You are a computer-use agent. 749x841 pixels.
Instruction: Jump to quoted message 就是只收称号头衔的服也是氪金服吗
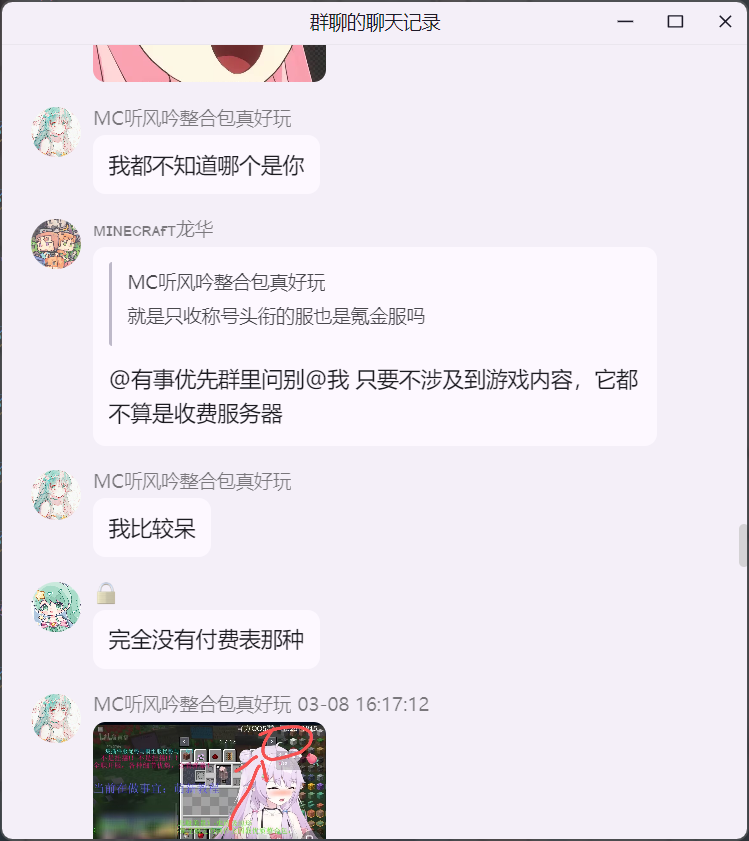click(276, 316)
